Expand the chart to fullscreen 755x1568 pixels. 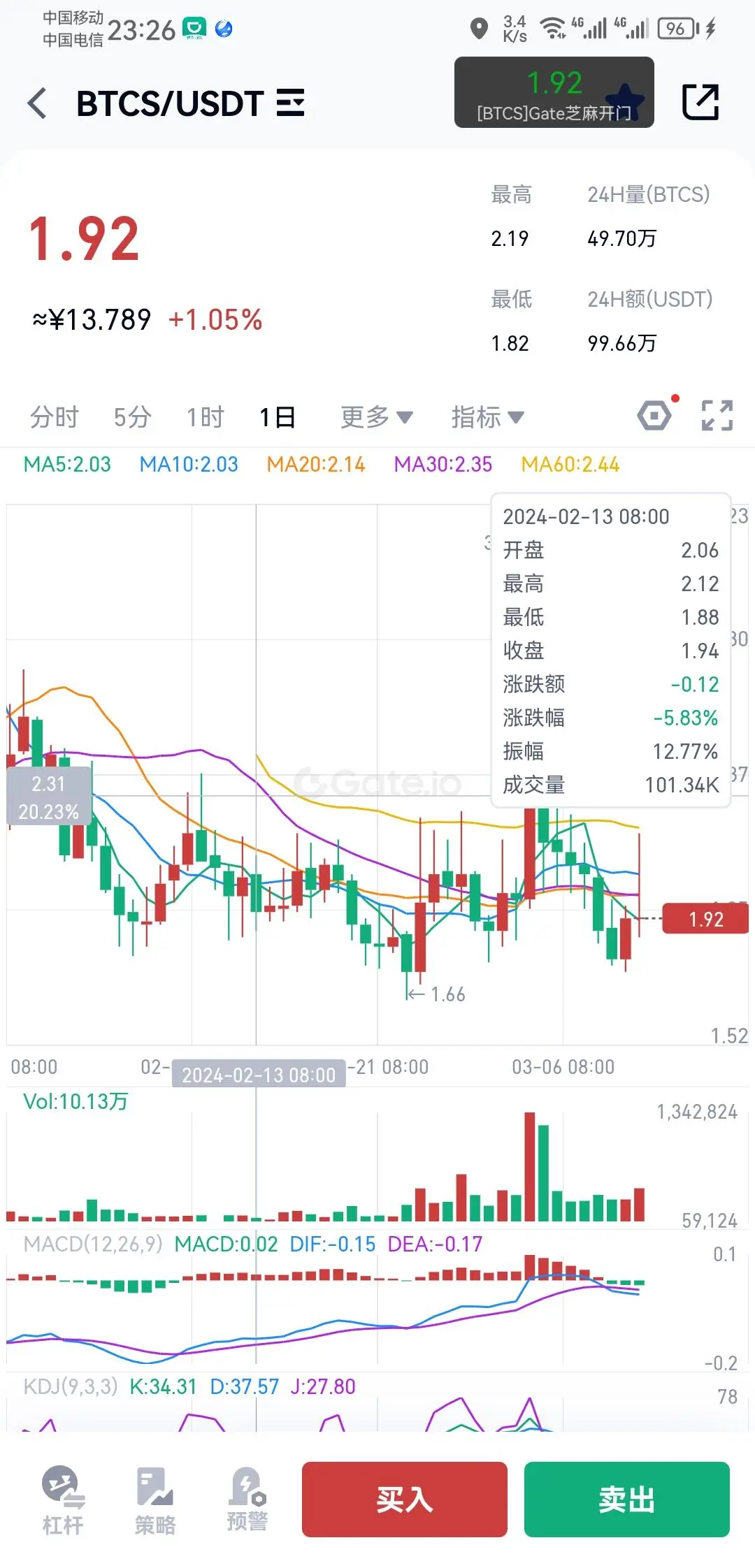pyautogui.click(x=717, y=415)
